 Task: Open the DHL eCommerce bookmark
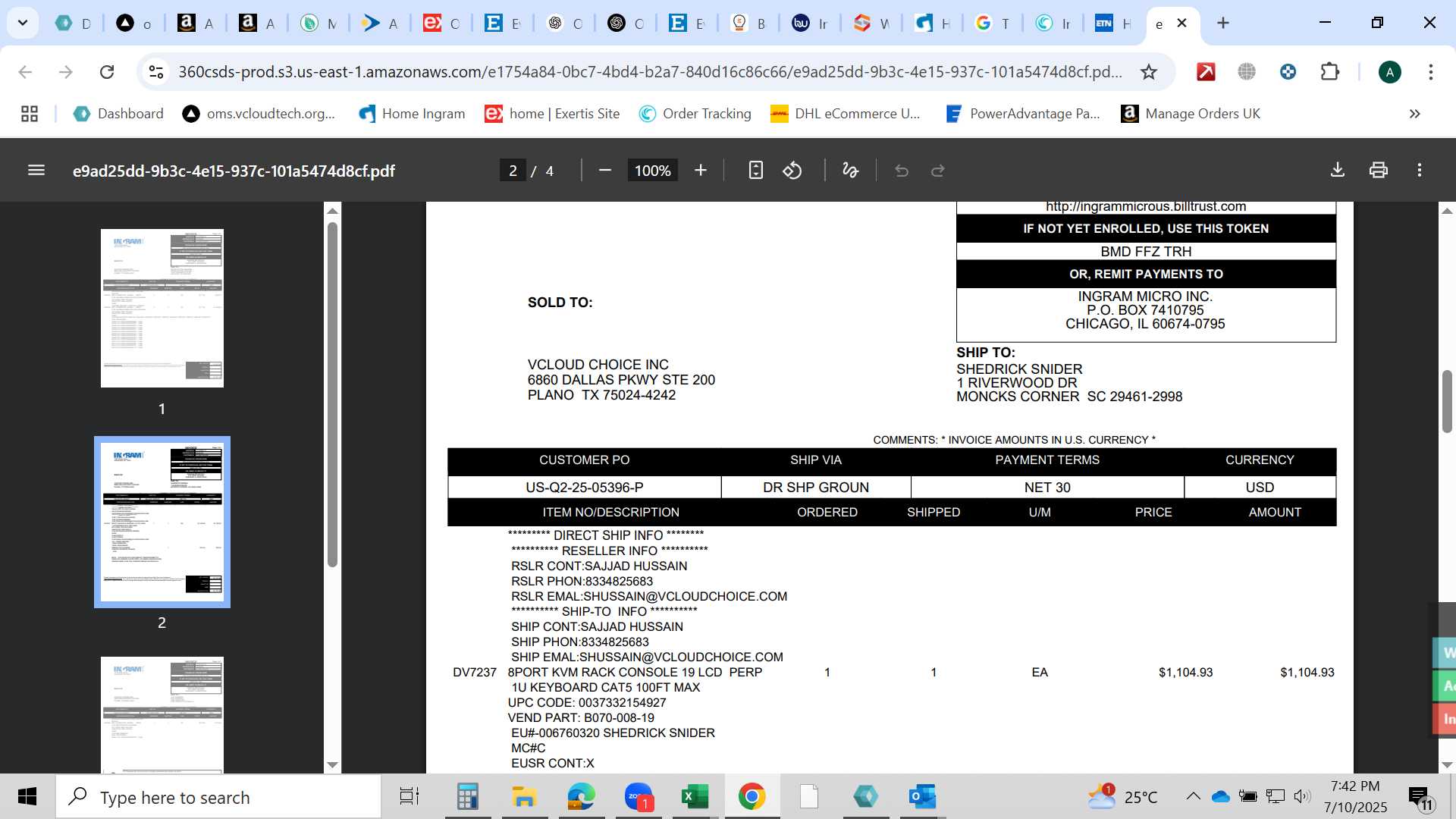click(846, 114)
